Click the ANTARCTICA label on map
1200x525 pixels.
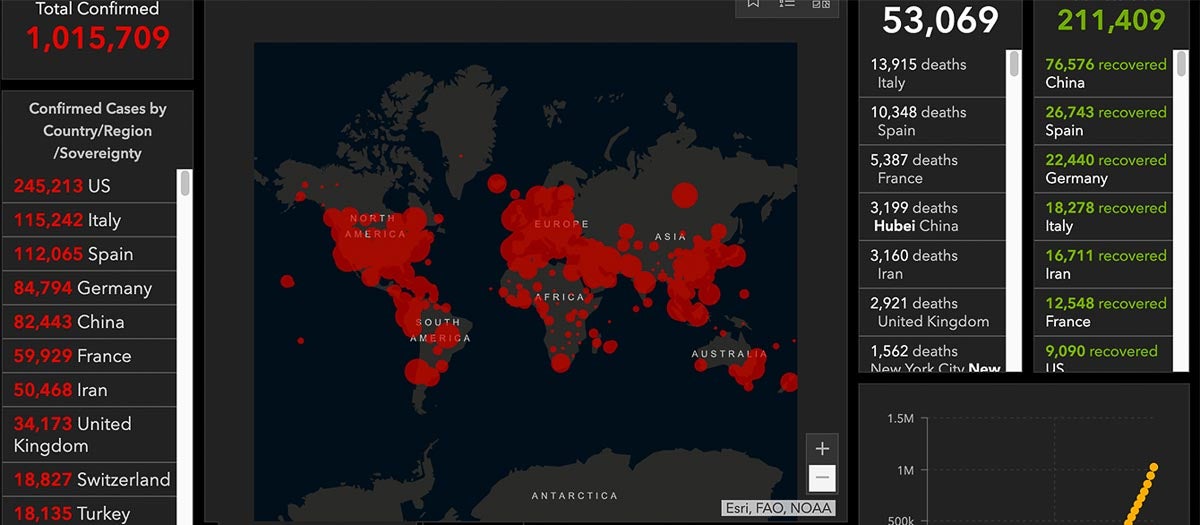tap(574, 495)
